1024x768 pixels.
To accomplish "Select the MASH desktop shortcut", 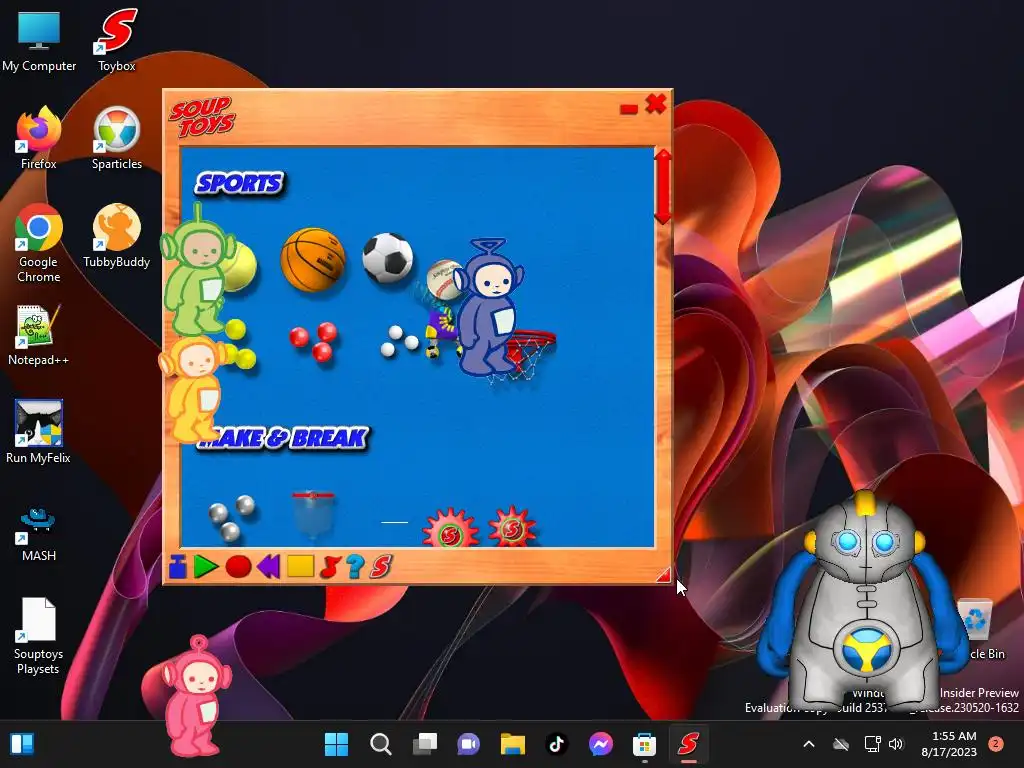I will (x=39, y=534).
